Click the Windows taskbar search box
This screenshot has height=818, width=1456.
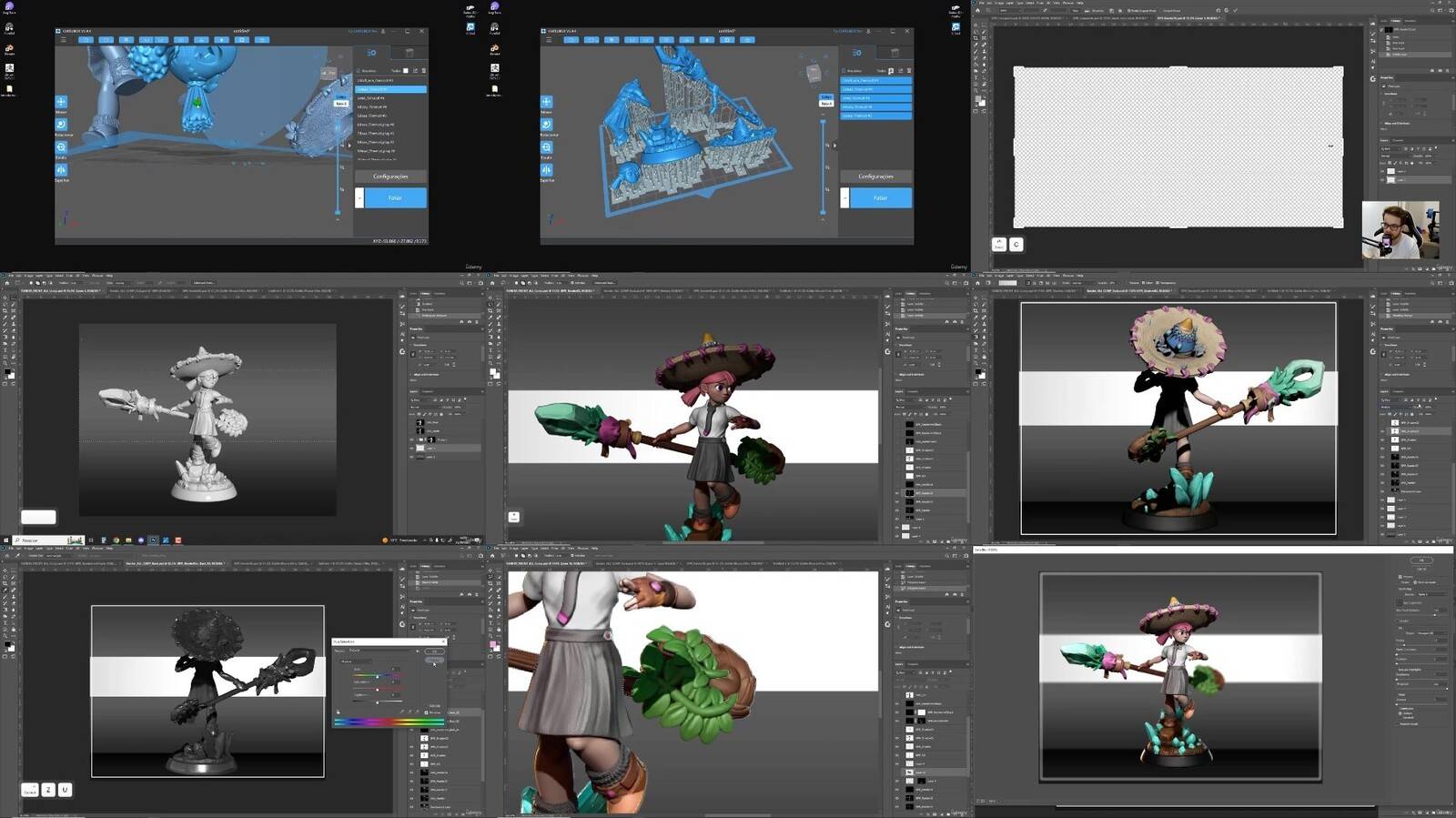point(41,540)
